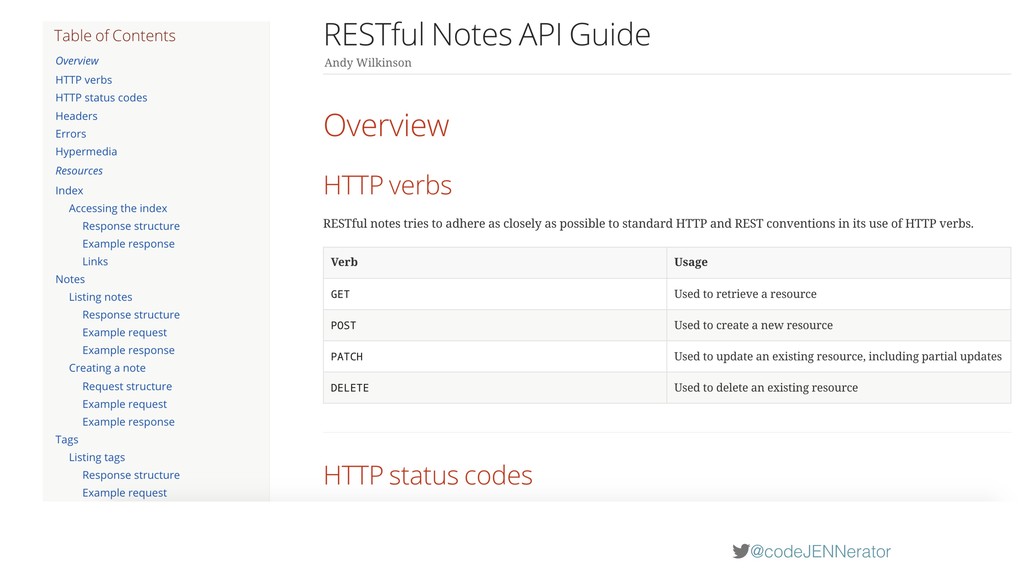This screenshot has height=576, width=1024.
Task: Jump to HTTP status codes from the sidebar
Action: click(x=101, y=97)
